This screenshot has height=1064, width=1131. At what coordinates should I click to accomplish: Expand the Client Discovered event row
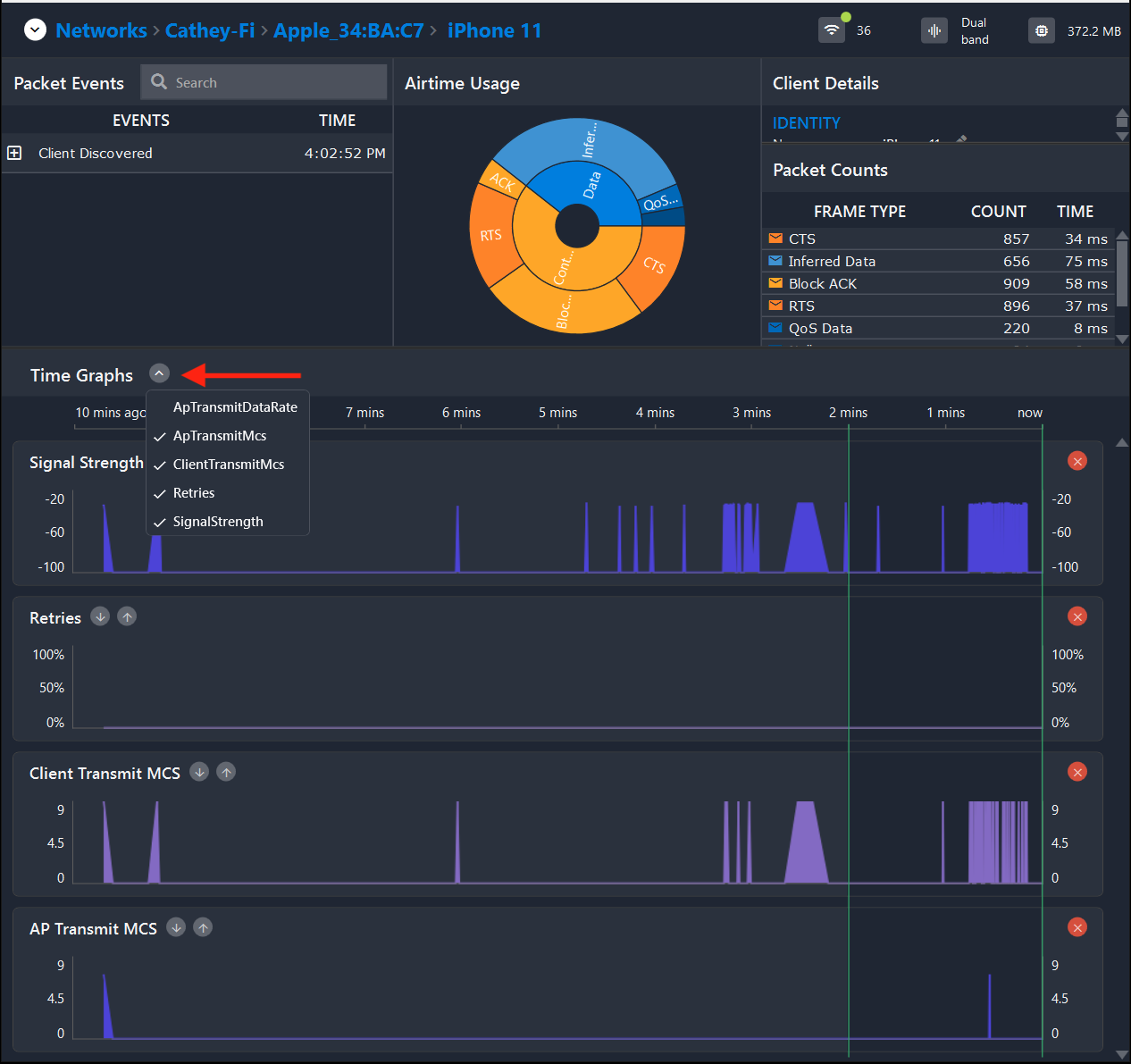[14, 153]
